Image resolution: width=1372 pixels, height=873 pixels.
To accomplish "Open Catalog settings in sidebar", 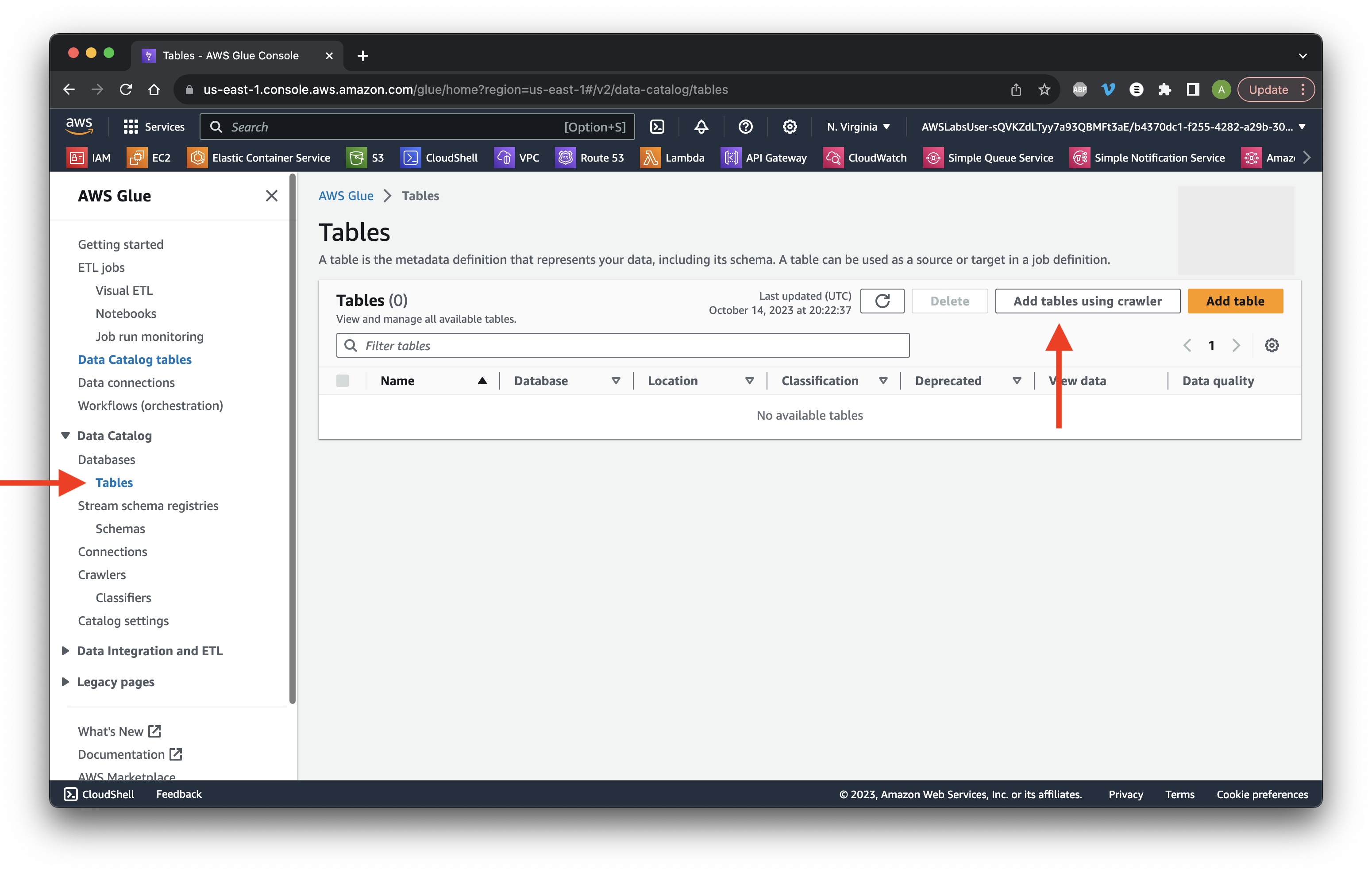I will click(123, 621).
